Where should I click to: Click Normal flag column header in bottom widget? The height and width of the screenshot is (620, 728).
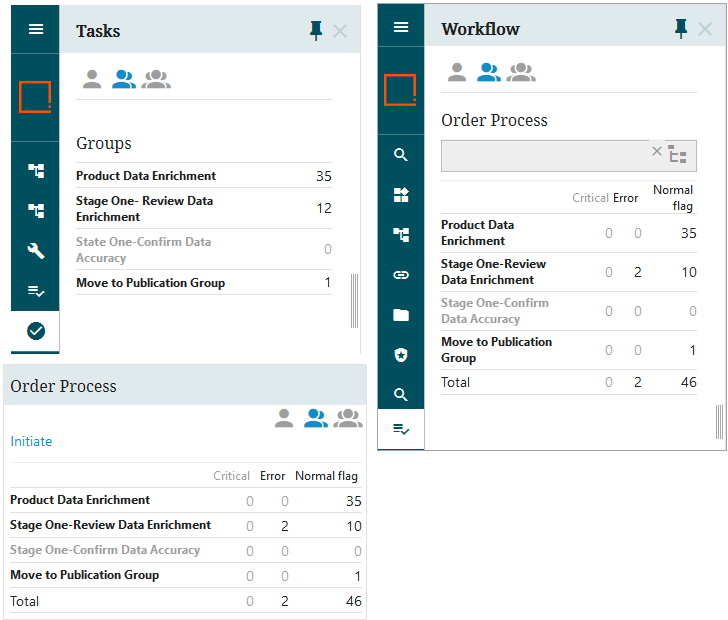point(326,476)
